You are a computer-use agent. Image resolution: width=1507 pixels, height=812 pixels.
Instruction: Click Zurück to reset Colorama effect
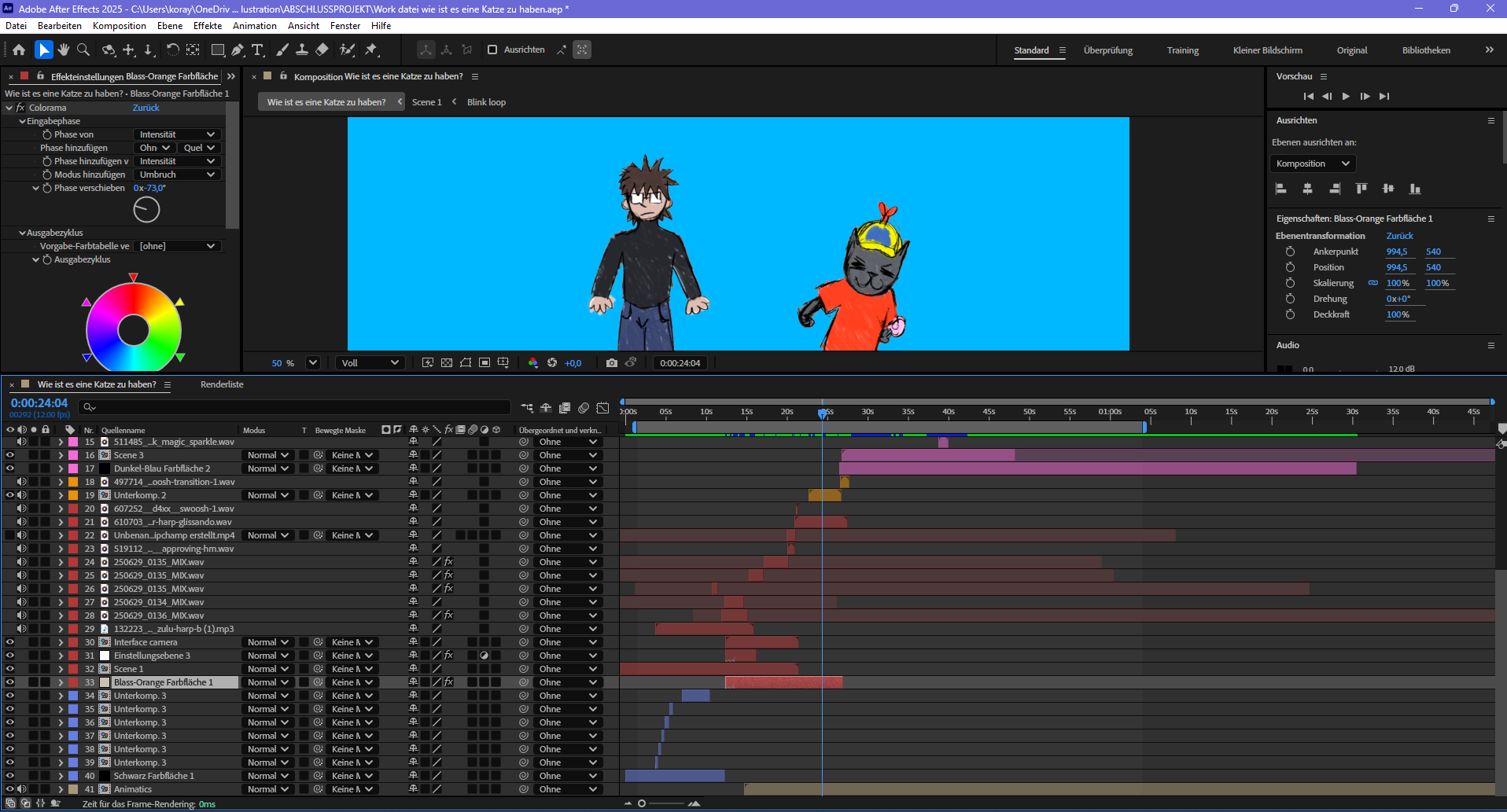click(x=146, y=108)
